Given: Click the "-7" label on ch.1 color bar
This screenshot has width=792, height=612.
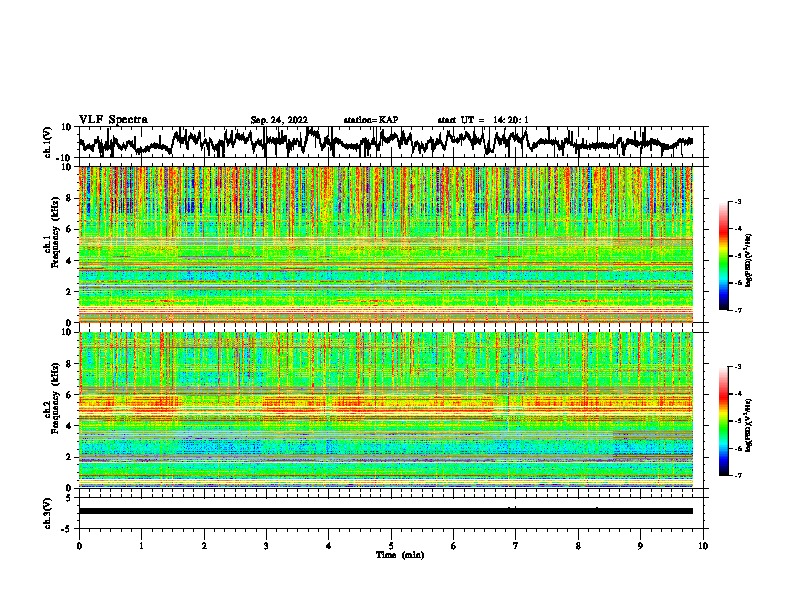Looking at the screenshot, I should click(x=738, y=310).
